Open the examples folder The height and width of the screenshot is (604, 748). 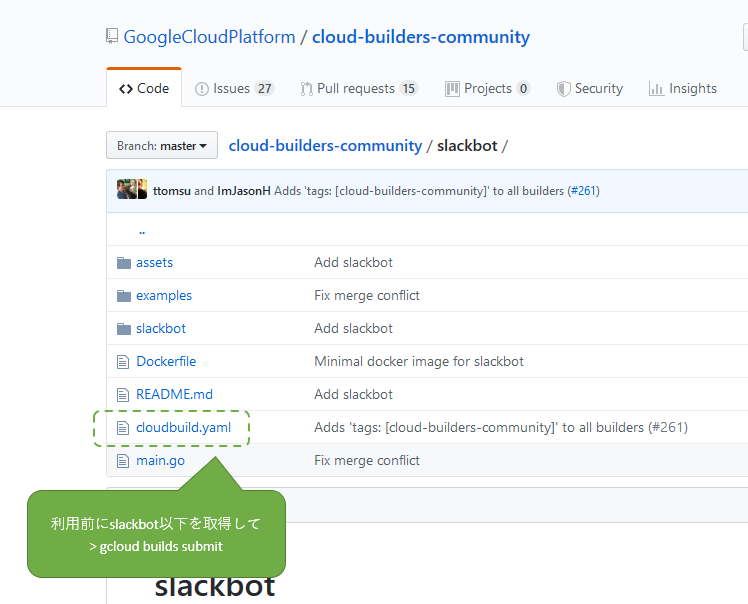tap(164, 296)
